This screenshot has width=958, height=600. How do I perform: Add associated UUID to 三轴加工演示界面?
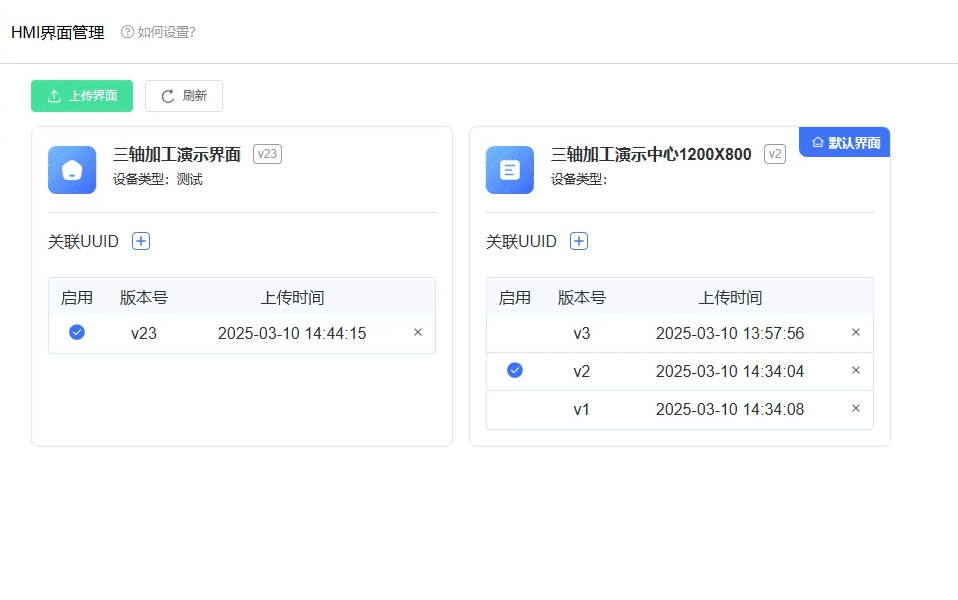[x=141, y=241]
